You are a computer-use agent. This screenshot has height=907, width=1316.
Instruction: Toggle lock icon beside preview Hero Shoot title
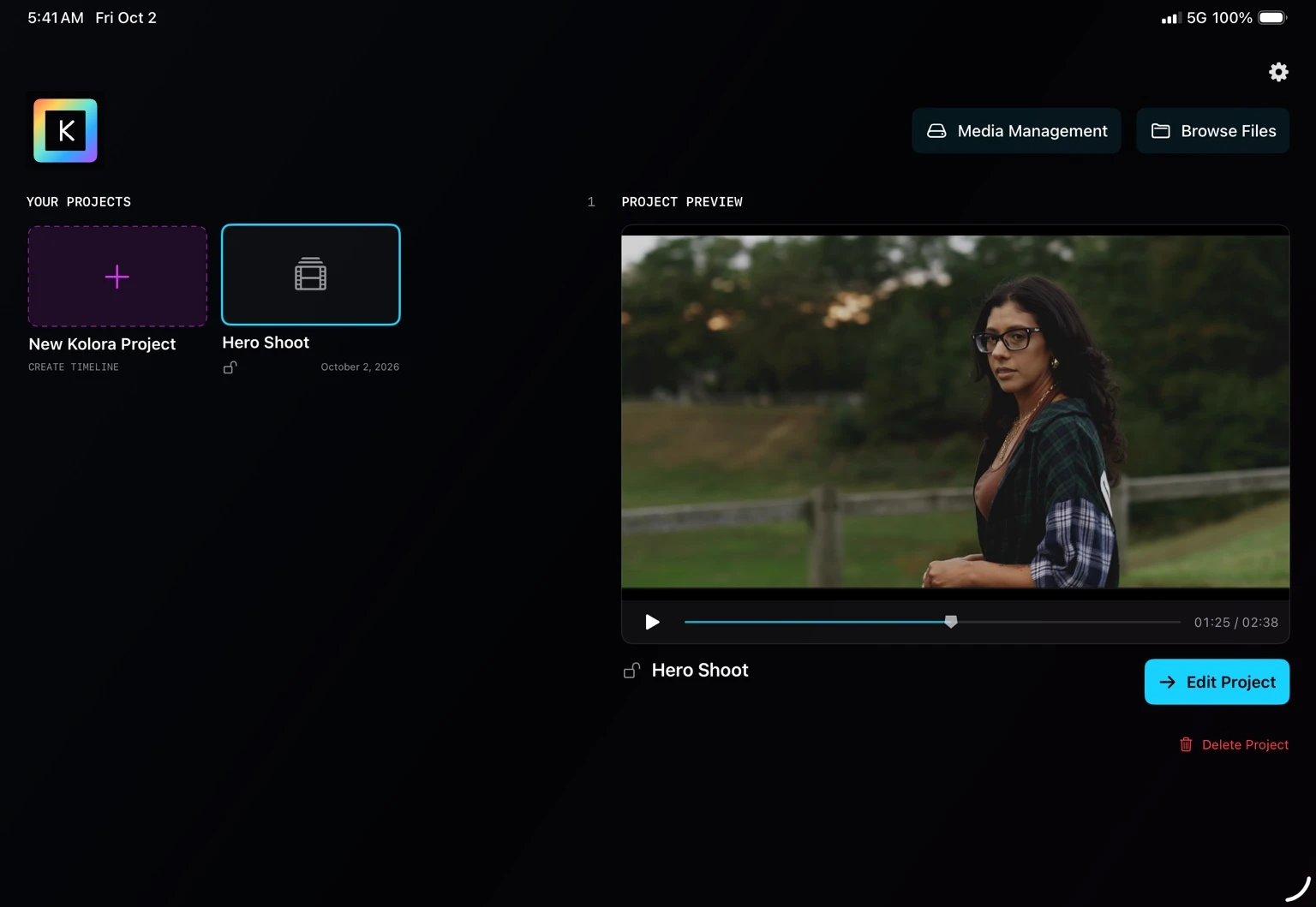(x=631, y=671)
